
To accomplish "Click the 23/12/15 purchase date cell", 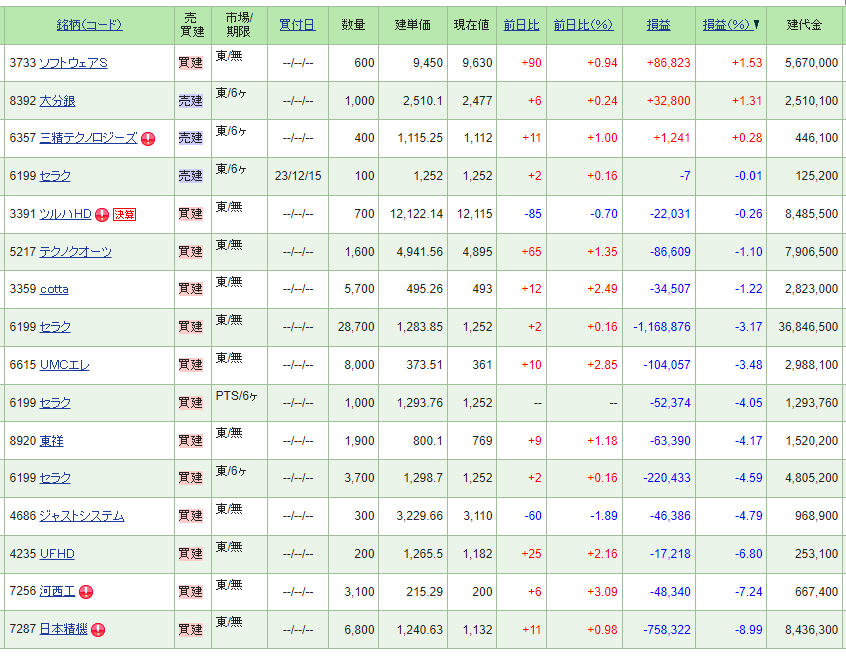I will click(x=298, y=176).
